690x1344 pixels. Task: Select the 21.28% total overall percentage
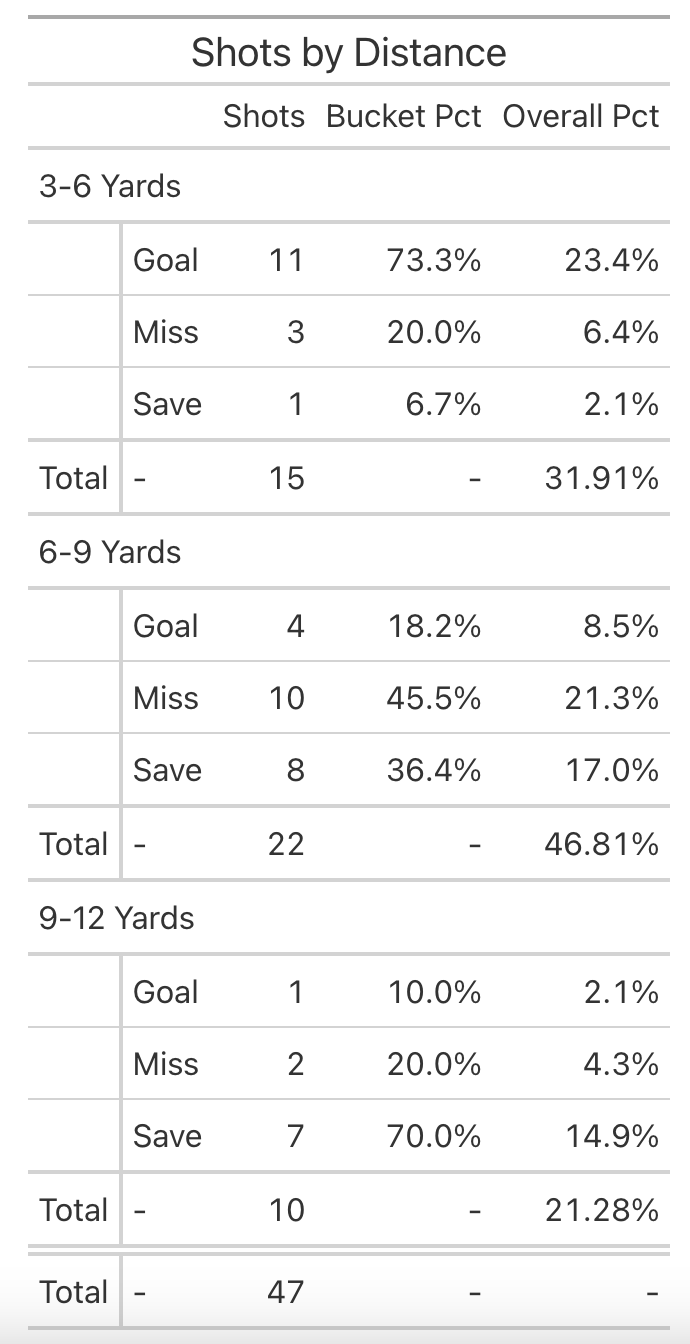click(x=602, y=1210)
